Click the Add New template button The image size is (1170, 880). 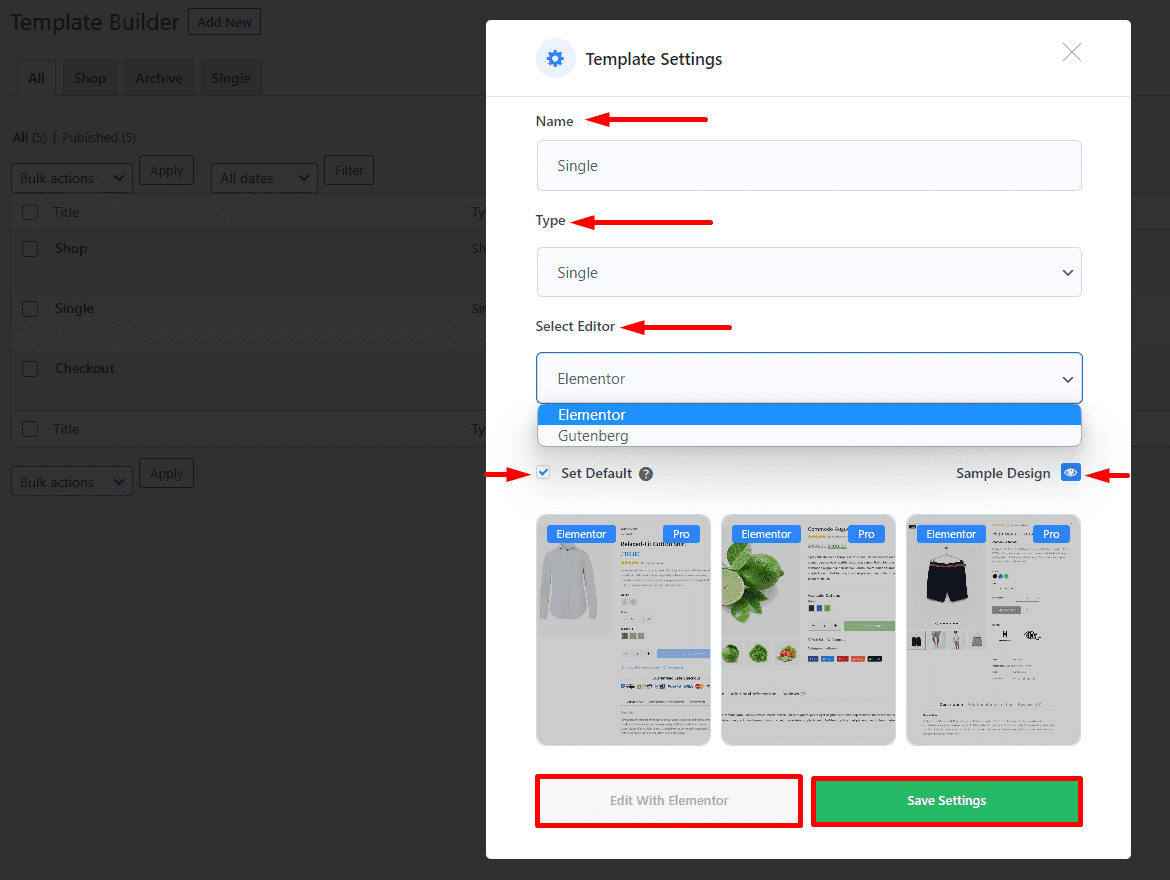224,22
